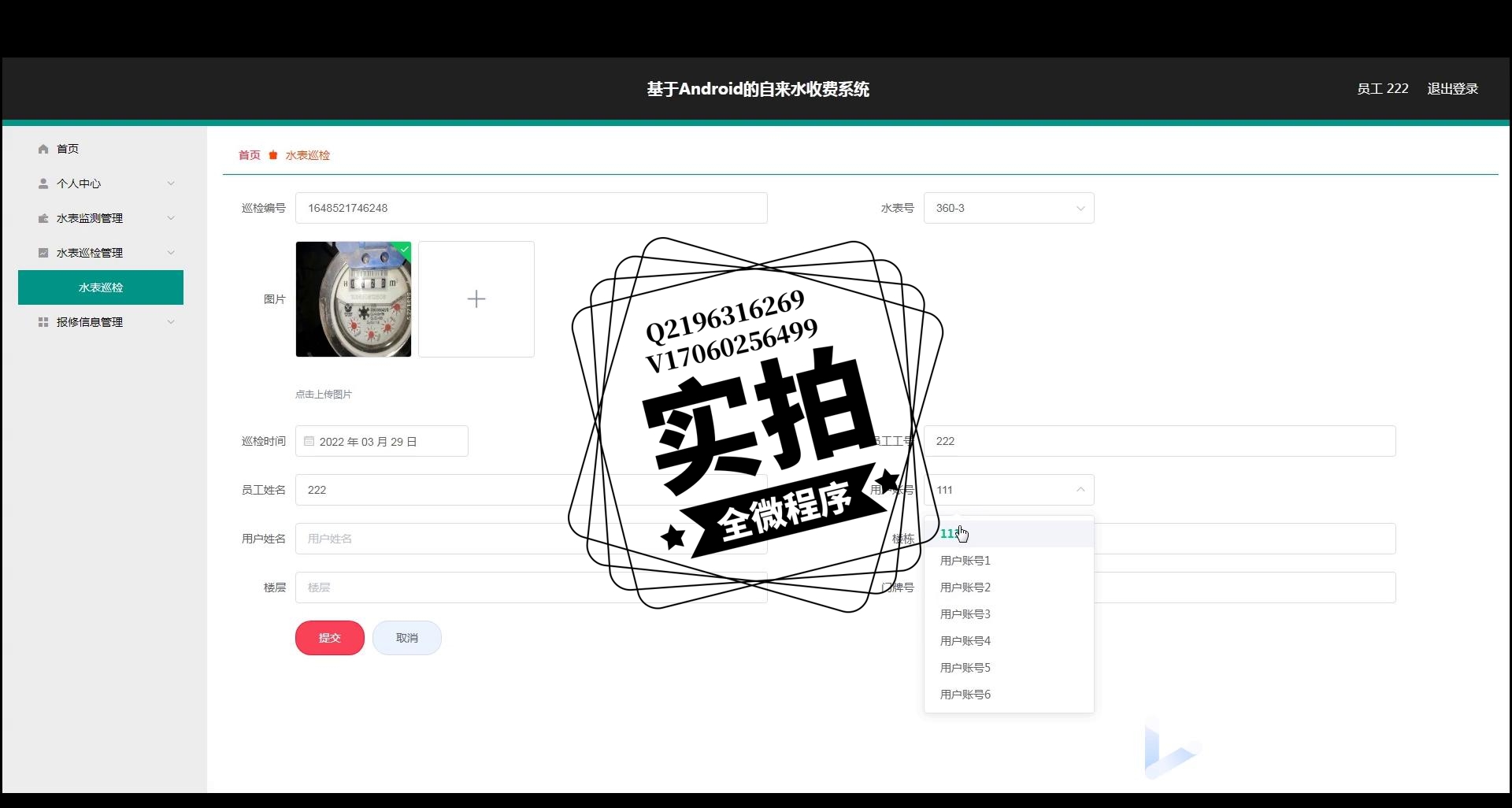
Task: Click the person icon next to 个人中心
Action: coord(43,183)
